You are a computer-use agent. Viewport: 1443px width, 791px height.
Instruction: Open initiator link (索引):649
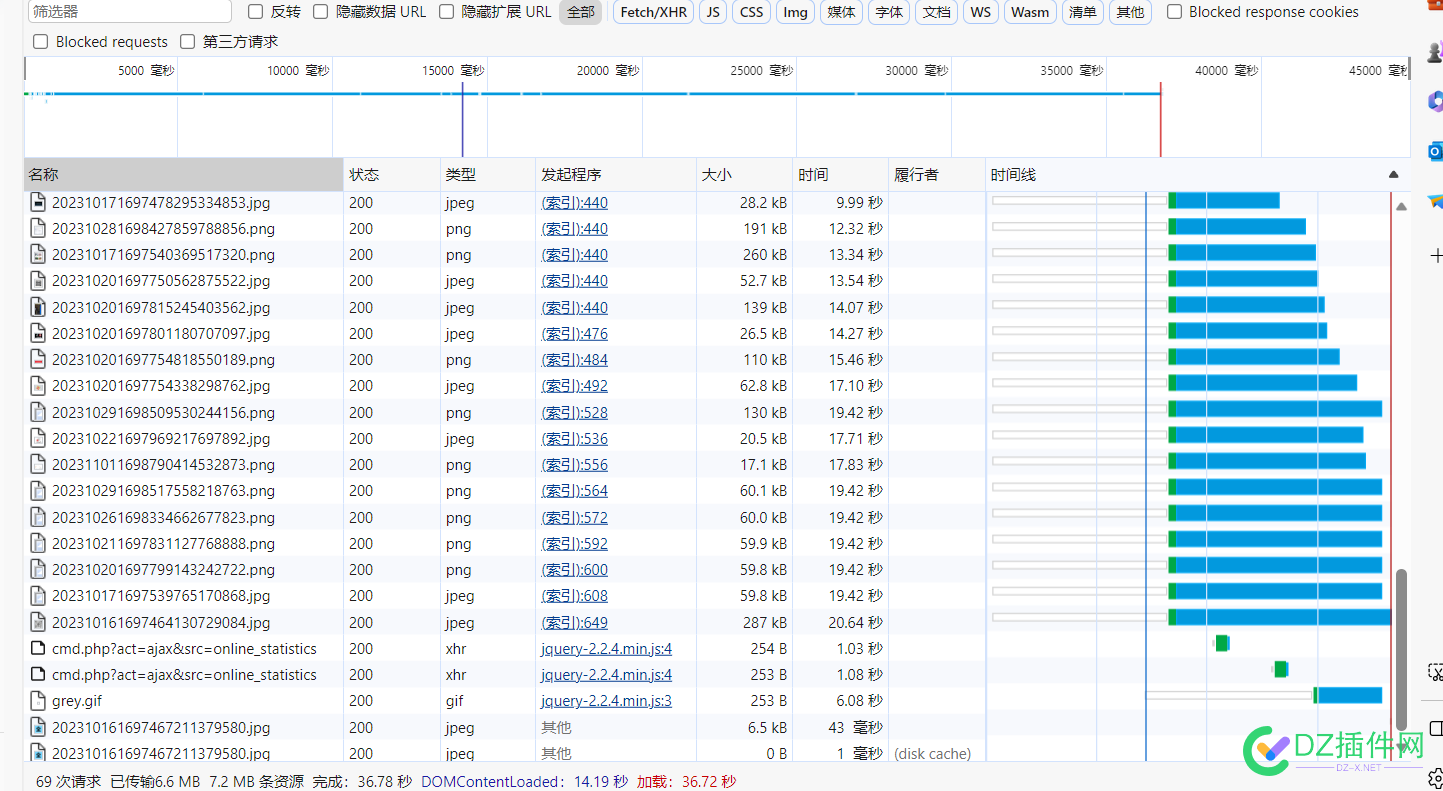575,623
